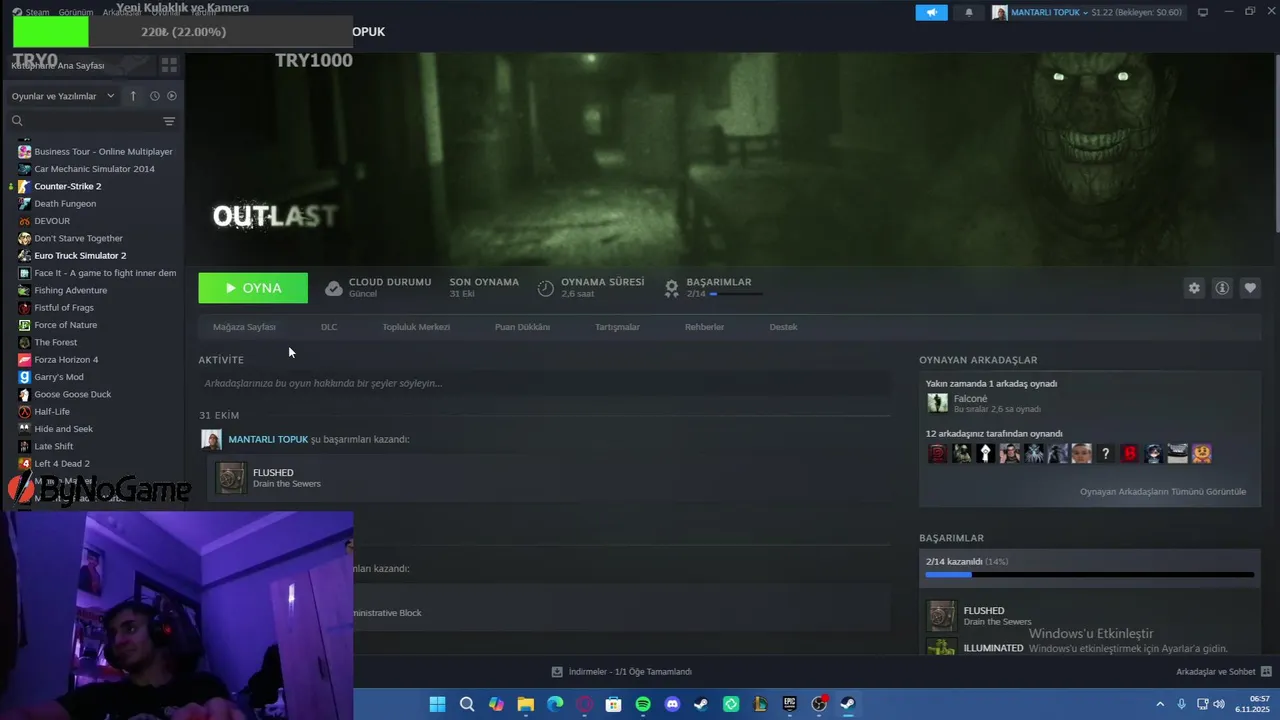Open the notifications bell icon
Viewport: 1280px width, 720px height.
pyautogui.click(x=969, y=12)
